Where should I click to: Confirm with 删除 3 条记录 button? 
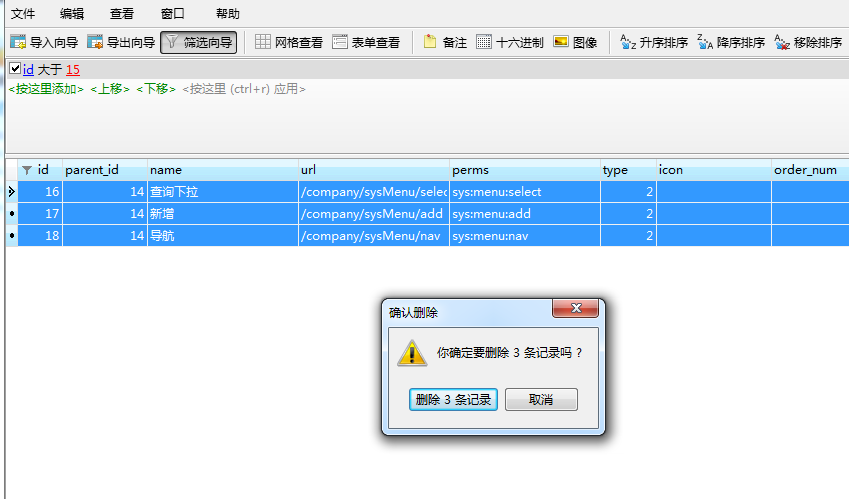[x=453, y=399]
